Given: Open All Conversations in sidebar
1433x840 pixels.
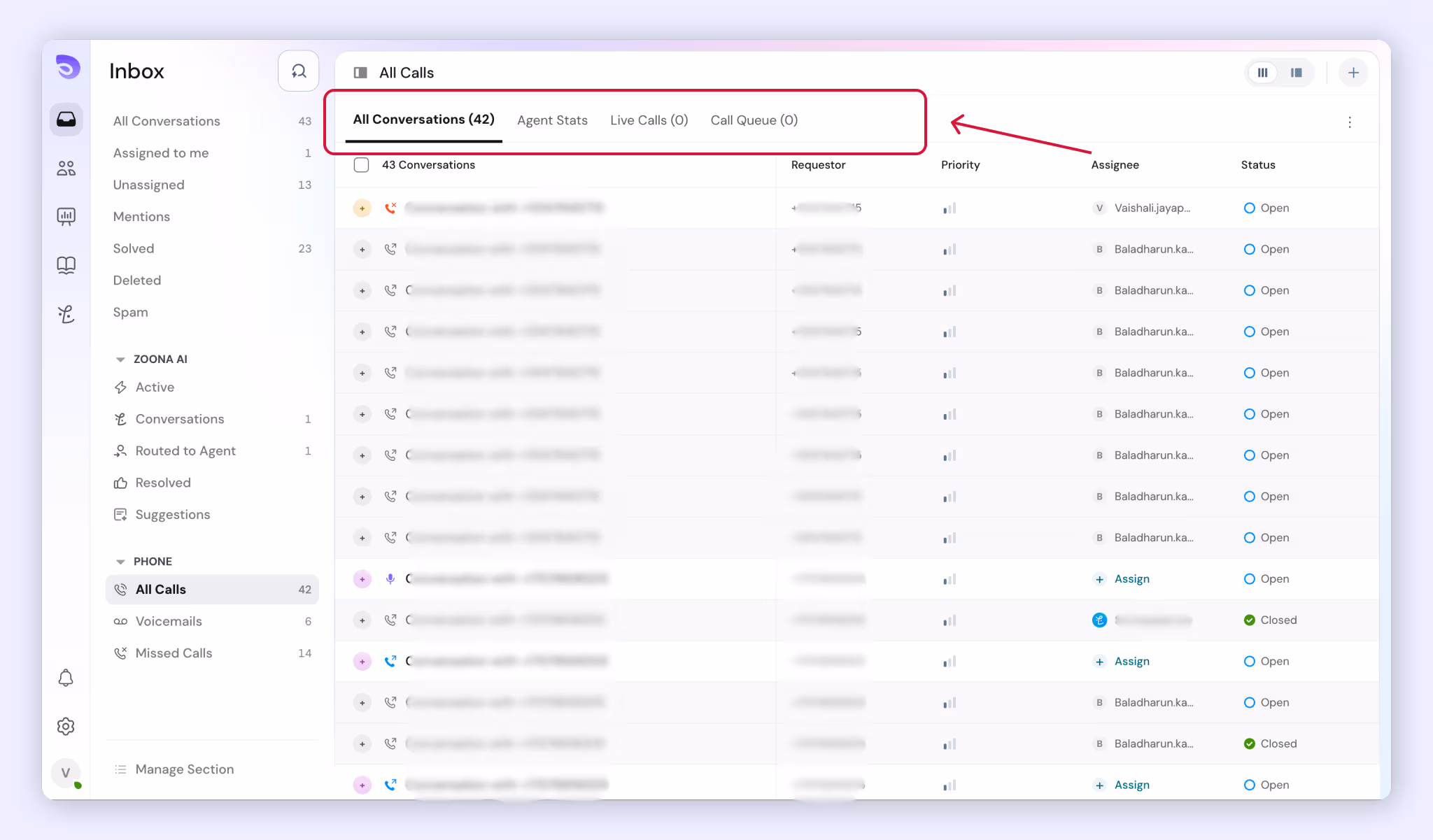Looking at the screenshot, I should [x=212, y=121].
